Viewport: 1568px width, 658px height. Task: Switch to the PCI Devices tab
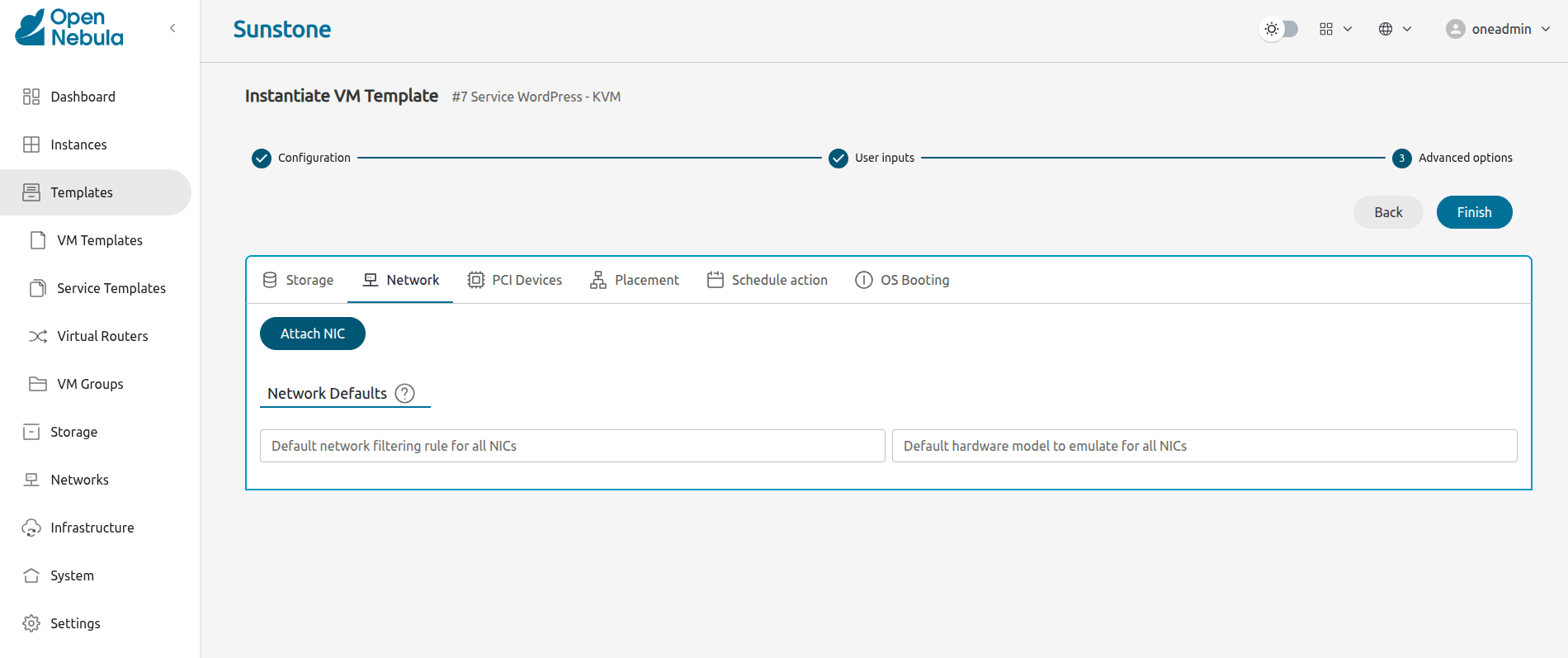click(515, 280)
